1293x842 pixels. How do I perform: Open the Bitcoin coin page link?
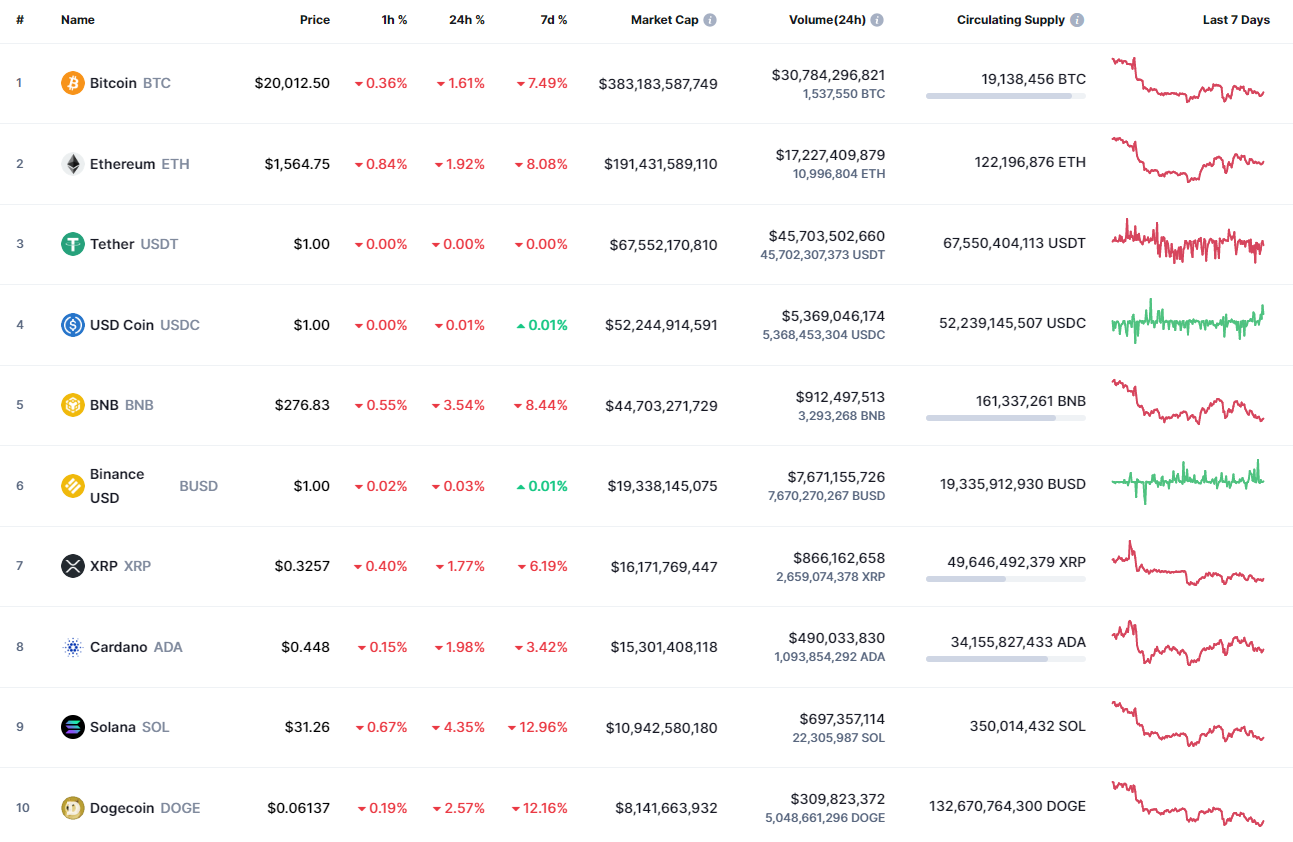pyautogui.click(x=113, y=83)
